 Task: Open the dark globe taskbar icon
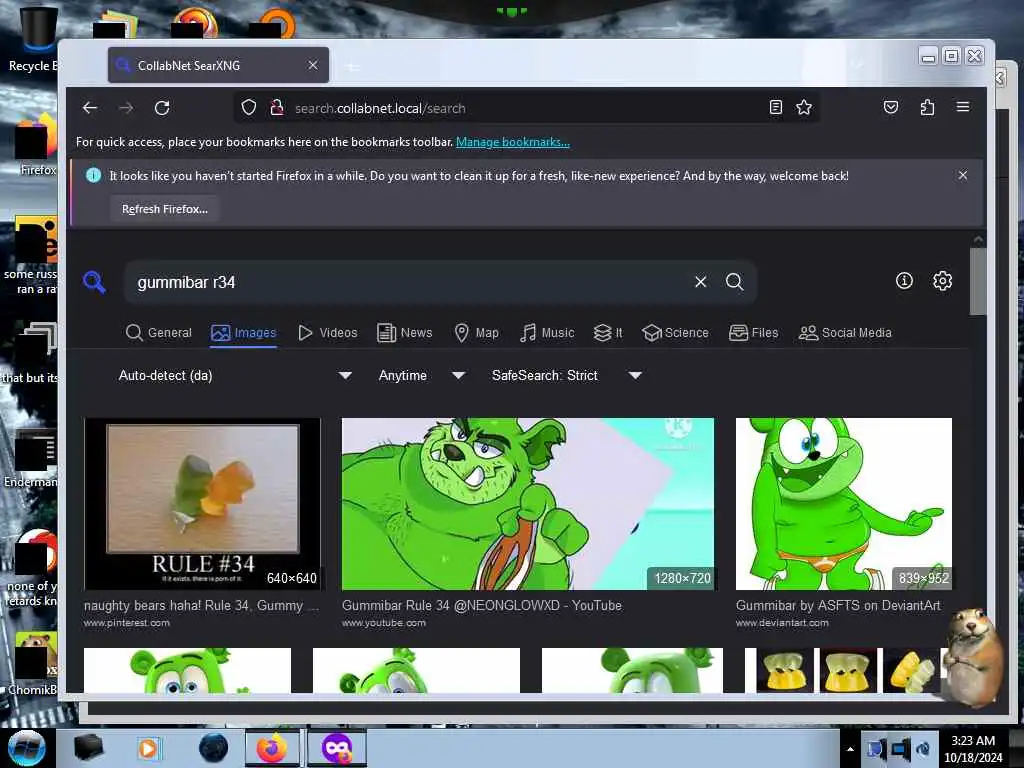pyautogui.click(x=214, y=748)
